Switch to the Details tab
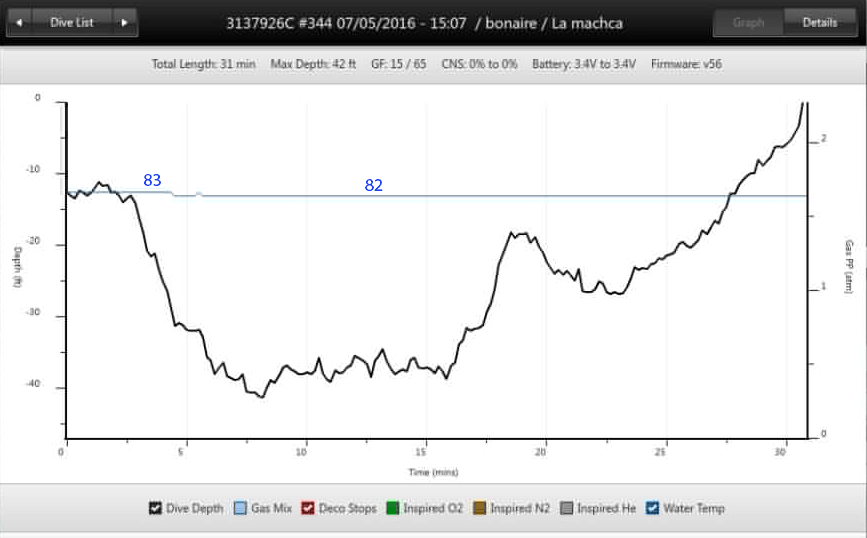 coord(819,22)
